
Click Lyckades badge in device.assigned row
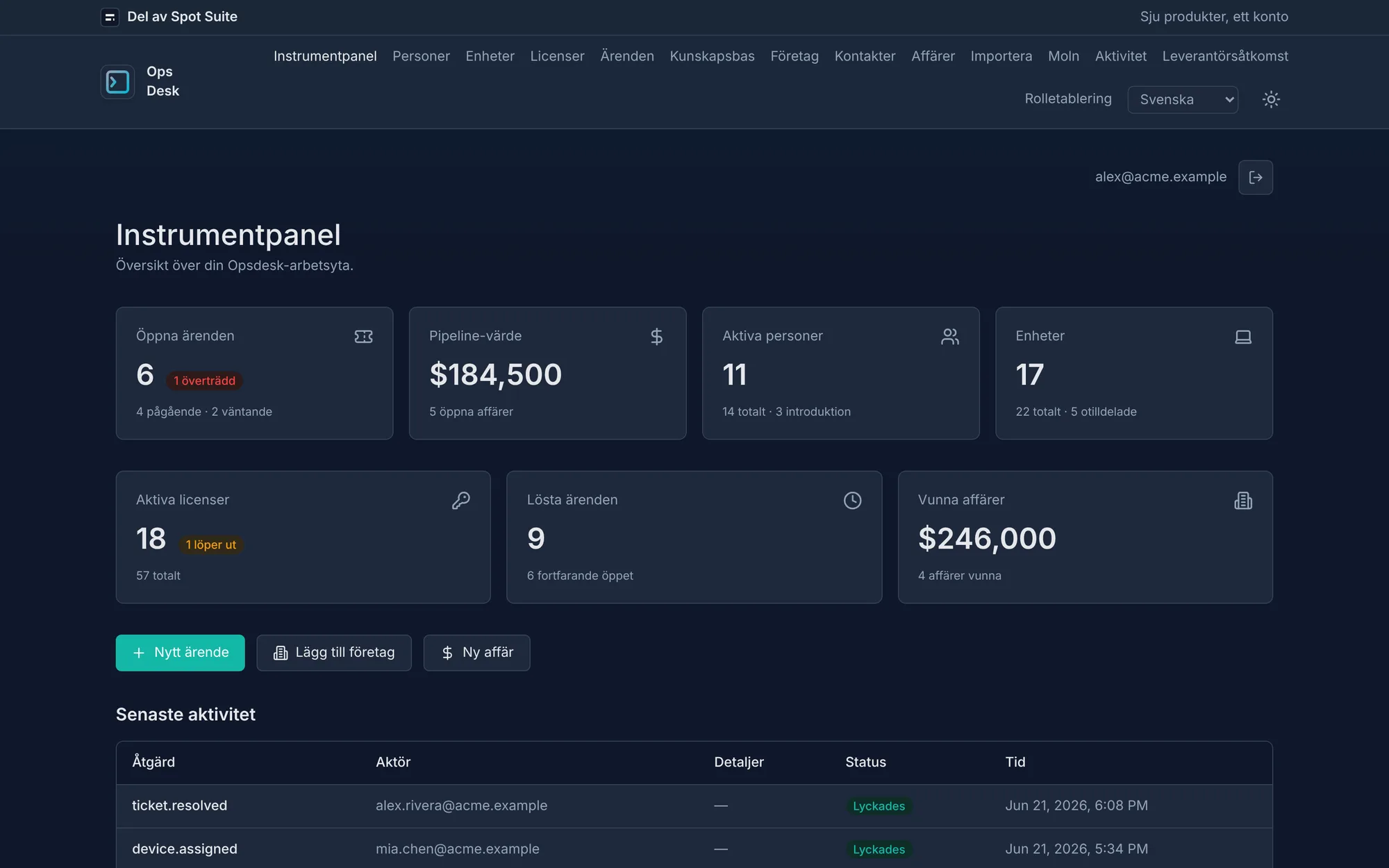(x=879, y=849)
